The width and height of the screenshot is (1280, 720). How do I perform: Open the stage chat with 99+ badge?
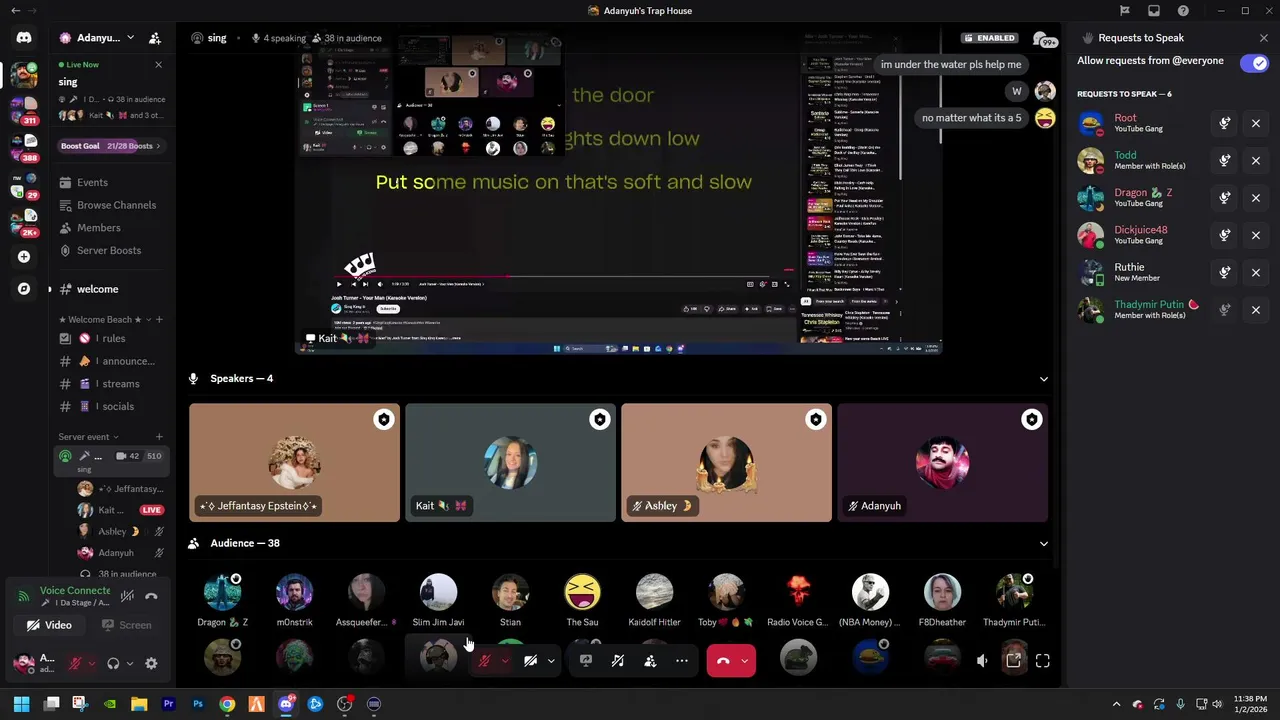pos(1044,39)
